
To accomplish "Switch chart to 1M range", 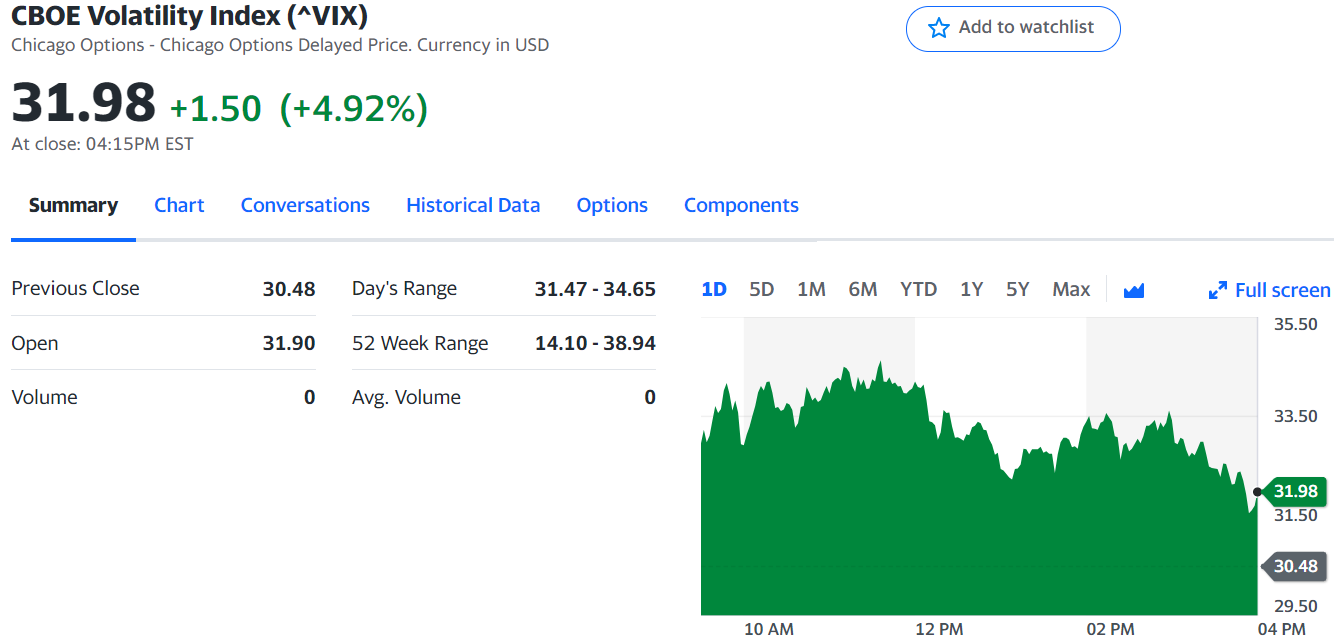I will [811, 289].
